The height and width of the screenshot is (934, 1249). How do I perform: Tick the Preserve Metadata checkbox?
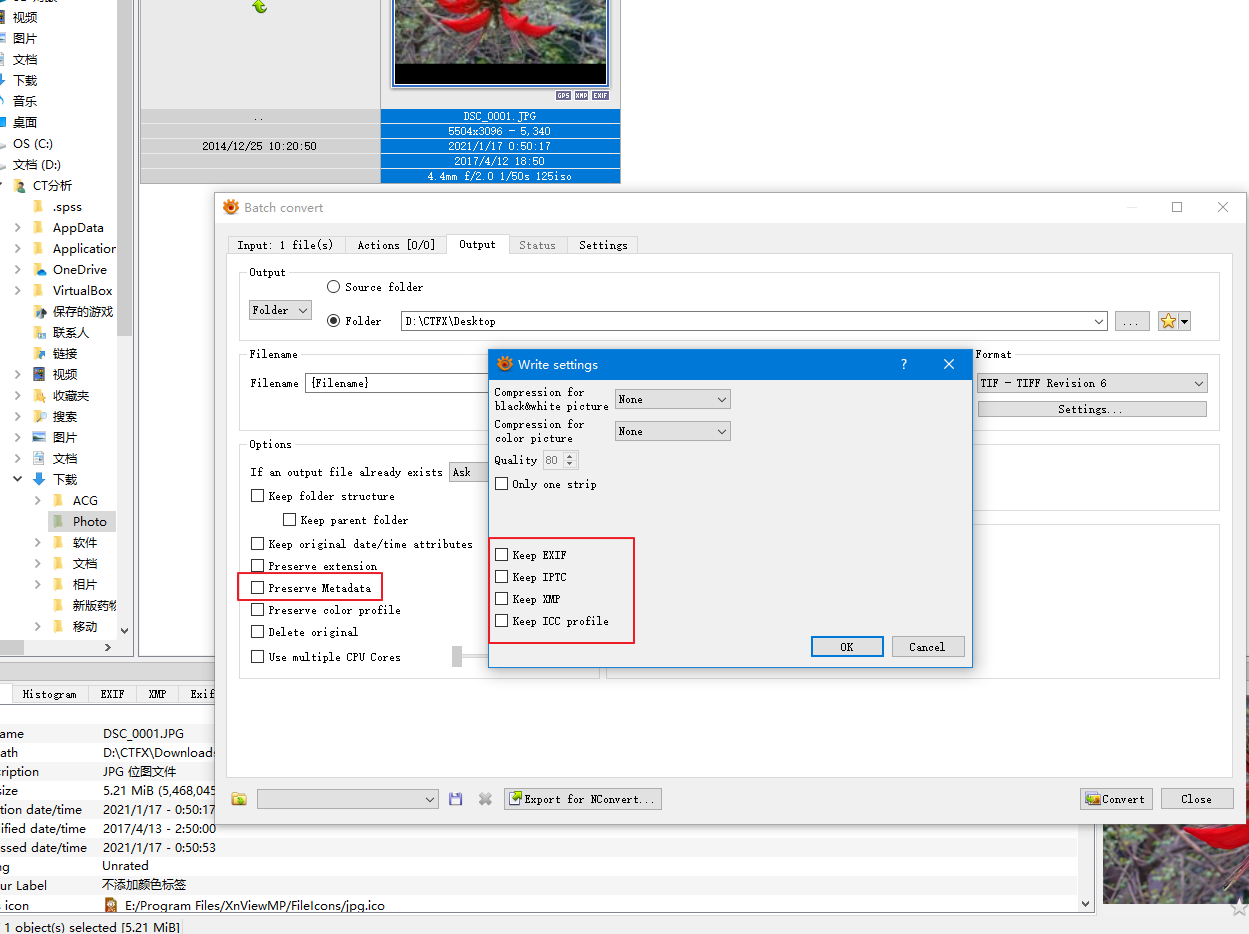(x=258, y=588)
